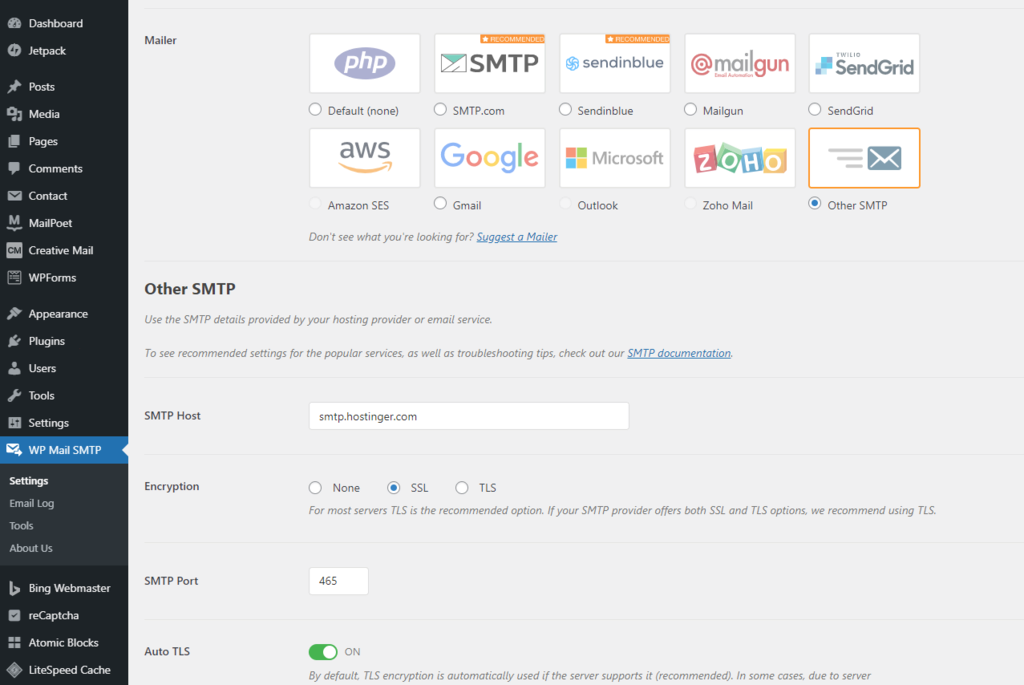Click the Tools wrench icon
Viewport: 1024px width, 685px height.
point(14,396)
